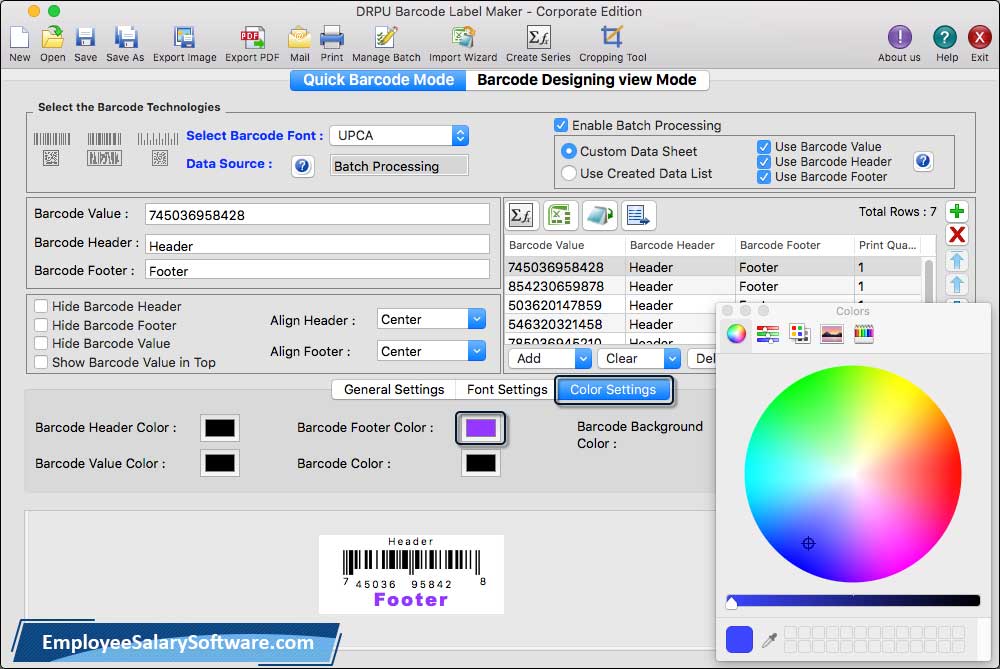This screenshot has height=669, width=1000.
Task: Click the Barcode Value Color swatch
Action: (219, 463)
